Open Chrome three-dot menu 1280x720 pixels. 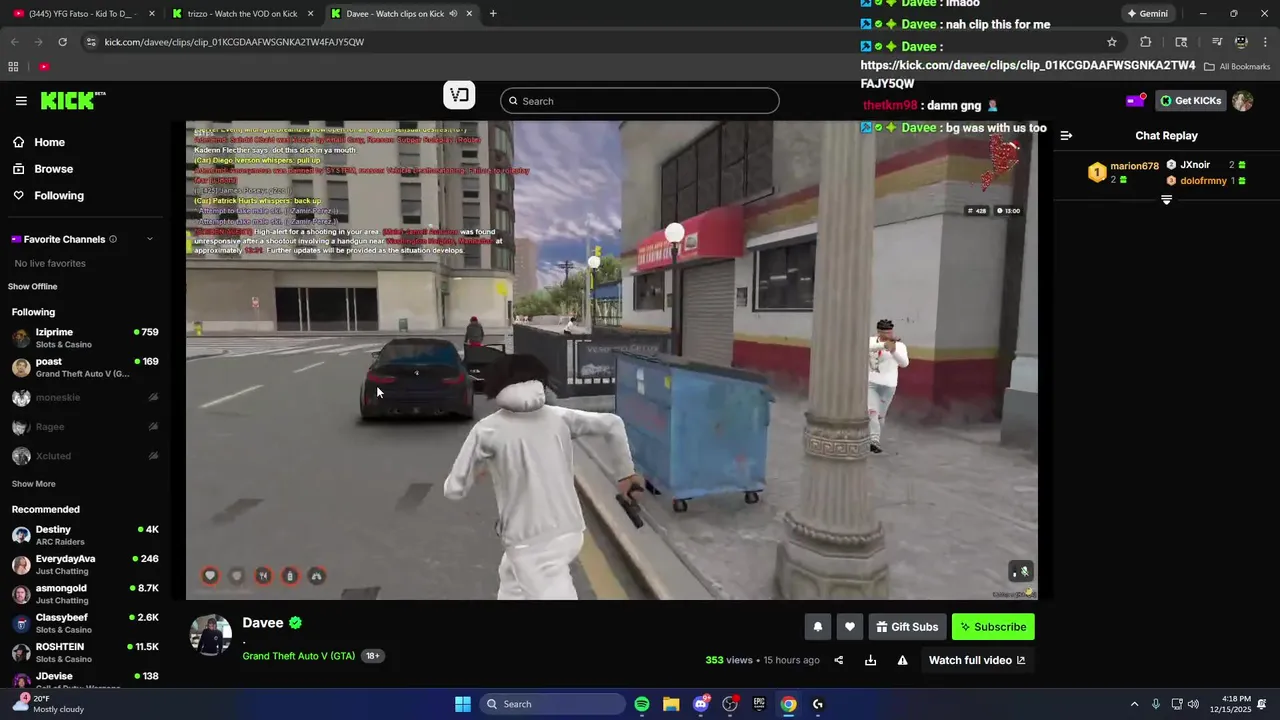tap(1265, 42)
